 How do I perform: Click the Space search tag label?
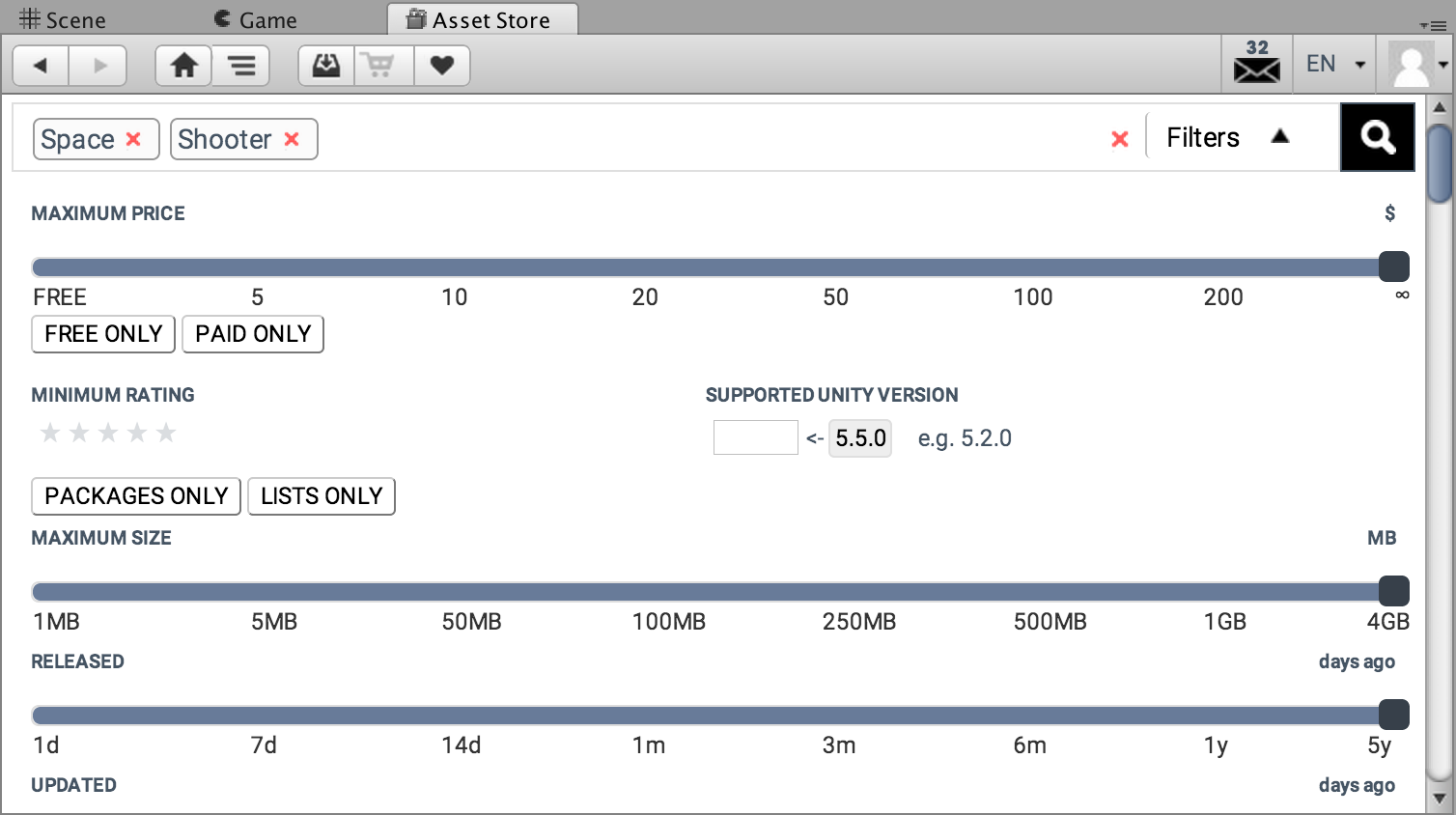(77, 139)
